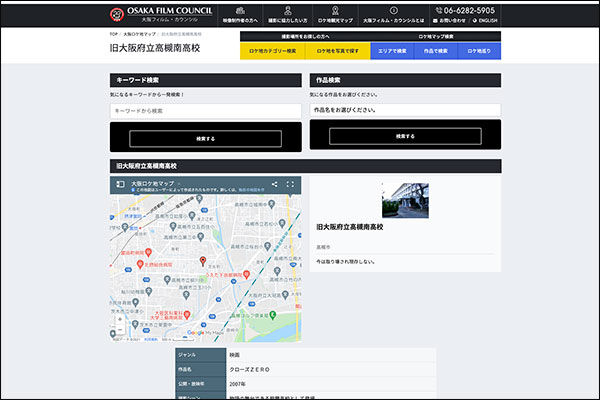Click the center red location pin on map
The width and height of the screenshot is (600, 400).
coord(203,261)
